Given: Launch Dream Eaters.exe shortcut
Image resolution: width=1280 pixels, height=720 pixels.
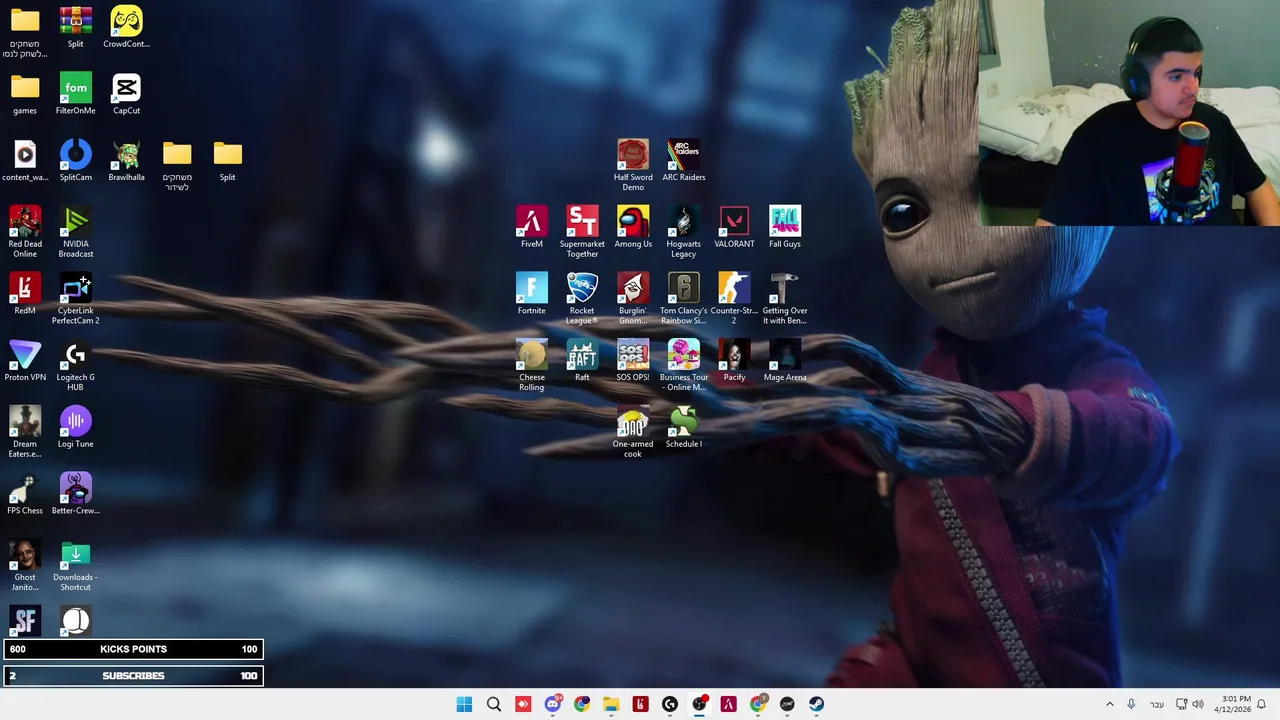Looking at the screenshot, I should click(x=25, y=432).
